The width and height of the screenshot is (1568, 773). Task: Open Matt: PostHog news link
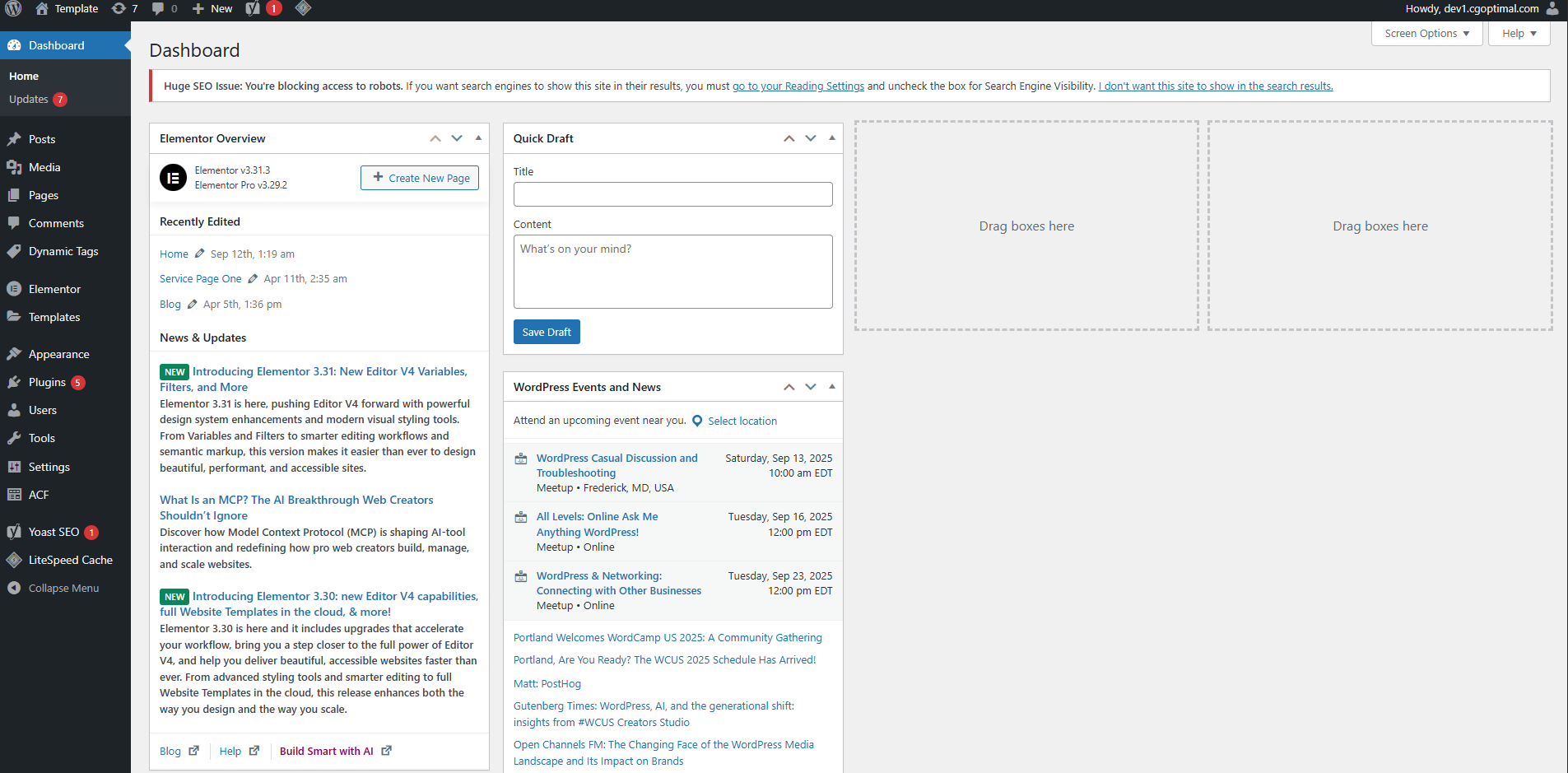coord(547,683)
